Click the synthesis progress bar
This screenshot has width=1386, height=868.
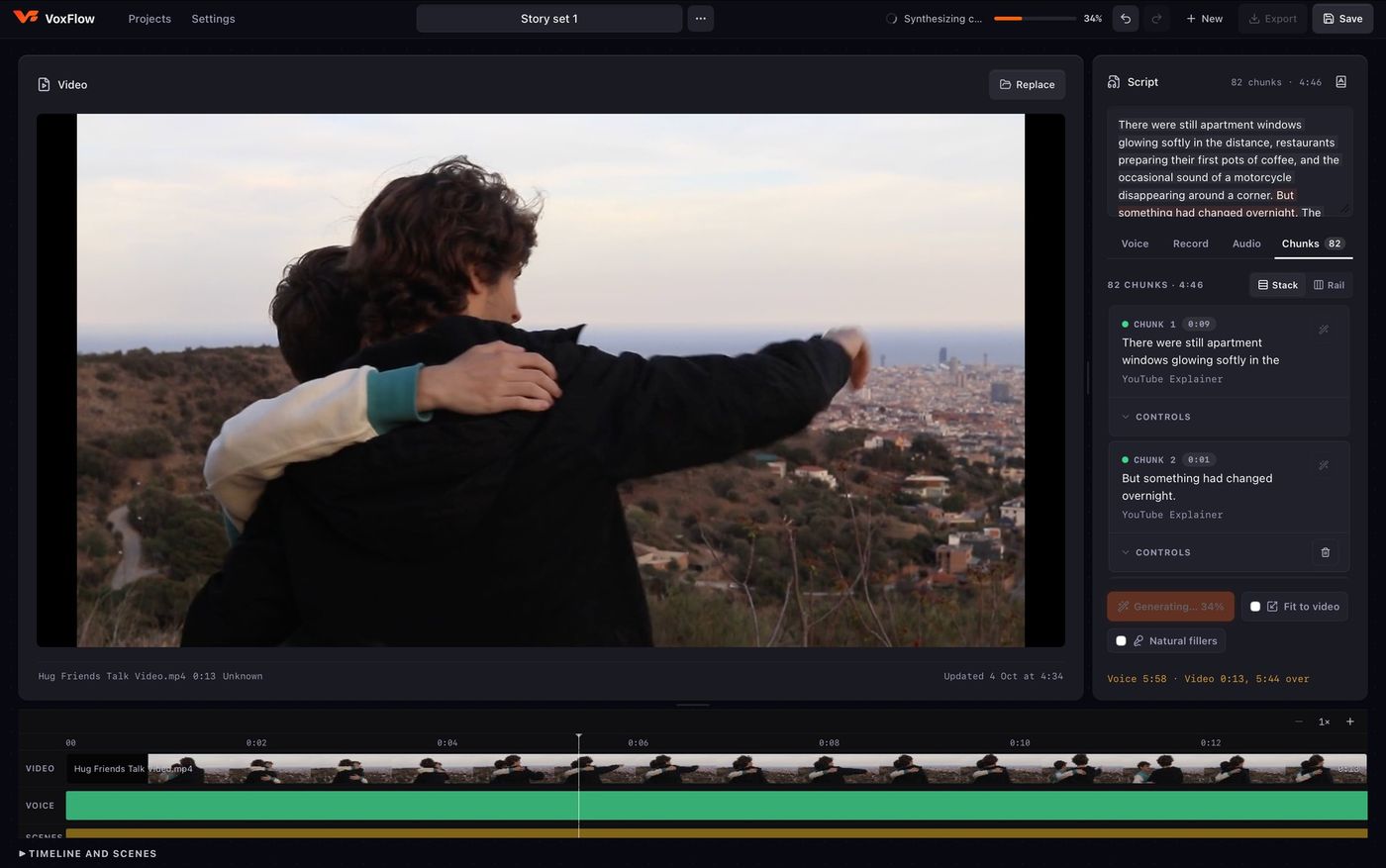pos(1035,19)
